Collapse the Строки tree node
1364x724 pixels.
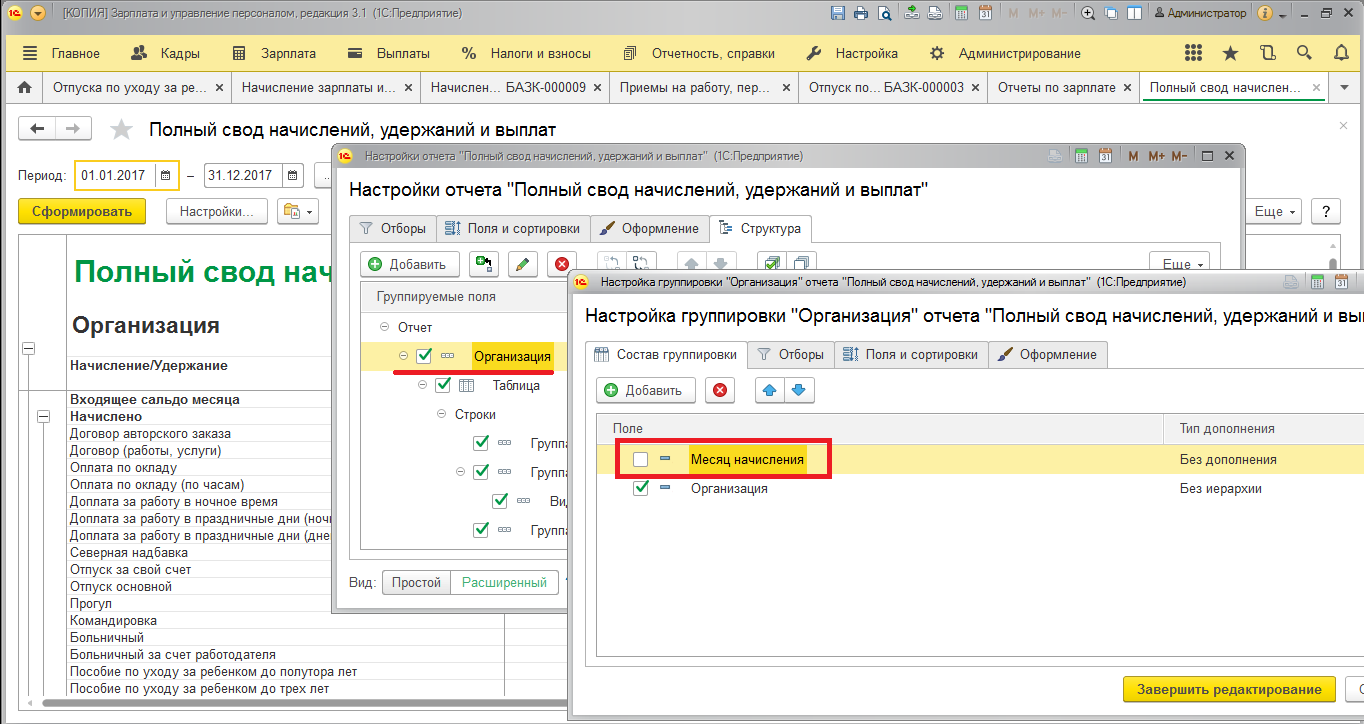tap(442, 414)
